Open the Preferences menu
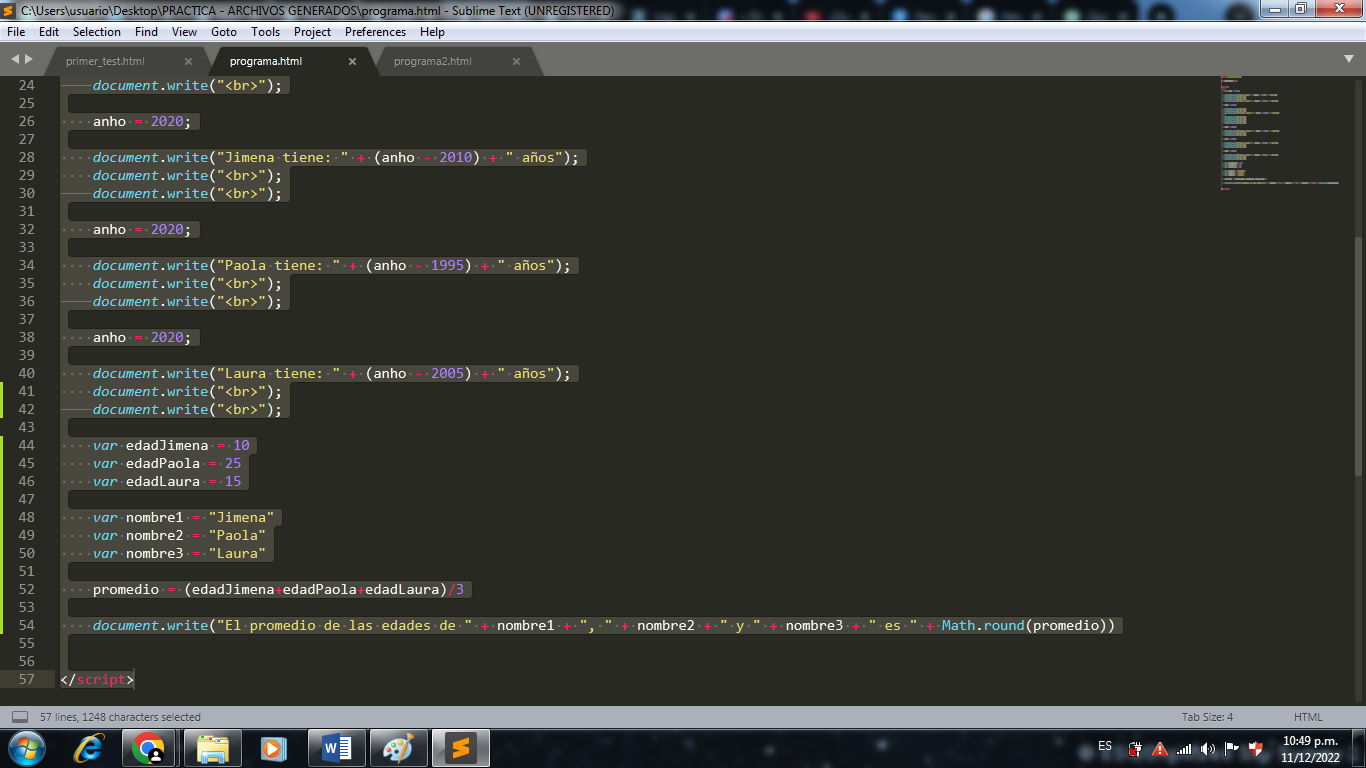1366x768 pixels. [x=375, y=32]
